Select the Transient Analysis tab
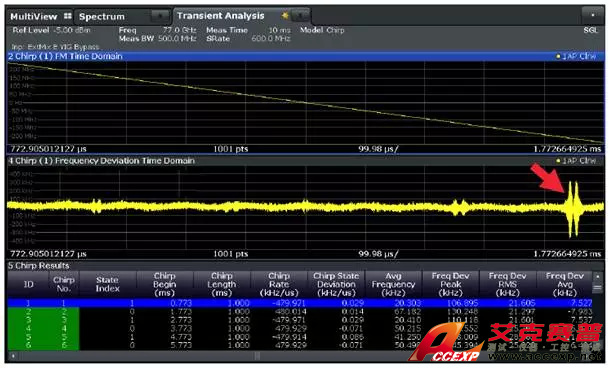This screenshot has height=368, width=609. (220, 16)
